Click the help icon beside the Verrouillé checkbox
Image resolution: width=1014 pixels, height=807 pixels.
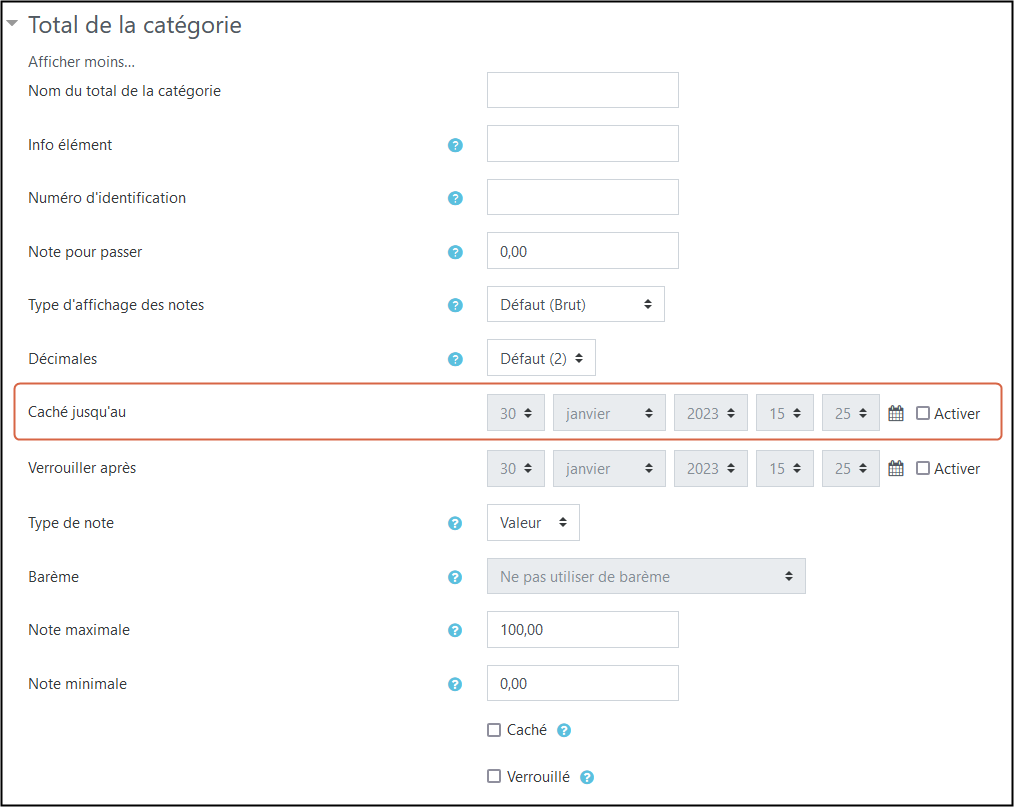click(x=587, y=776)
